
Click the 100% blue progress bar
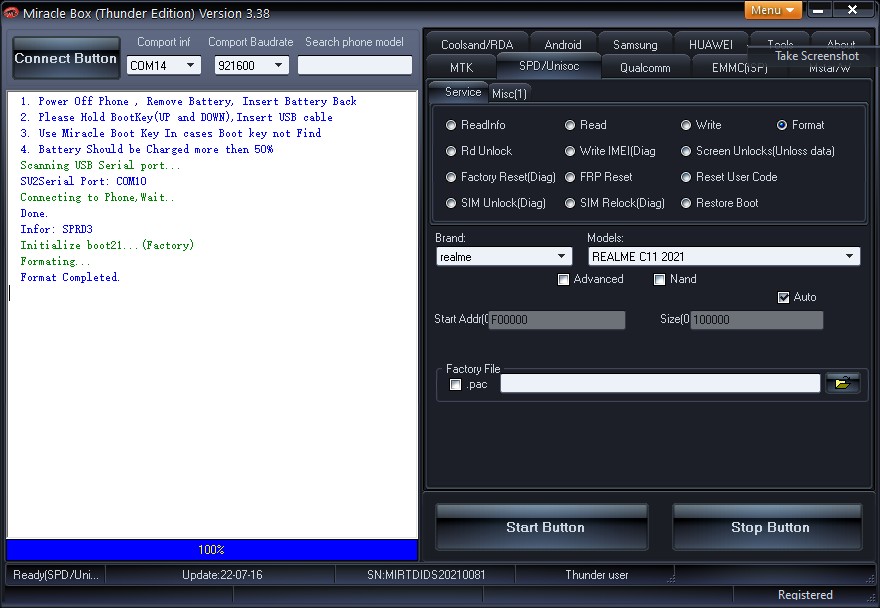click(x=212, y=550)
